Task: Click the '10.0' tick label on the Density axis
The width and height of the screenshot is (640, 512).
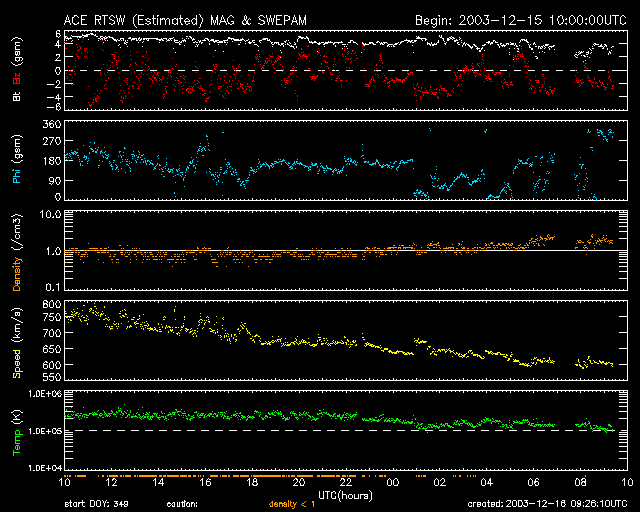Action: tap(51, 214)
